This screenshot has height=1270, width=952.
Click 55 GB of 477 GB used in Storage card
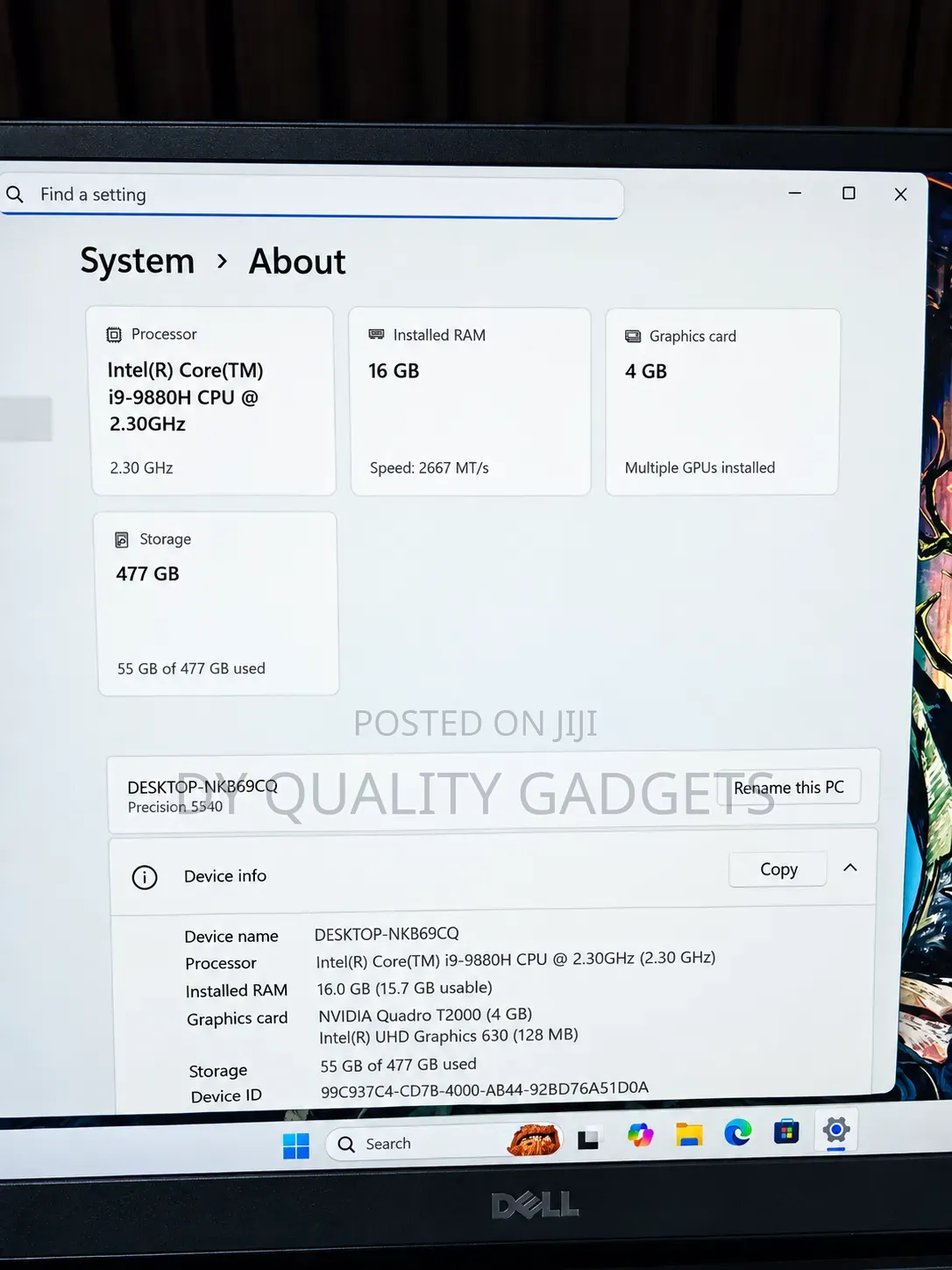191,668
